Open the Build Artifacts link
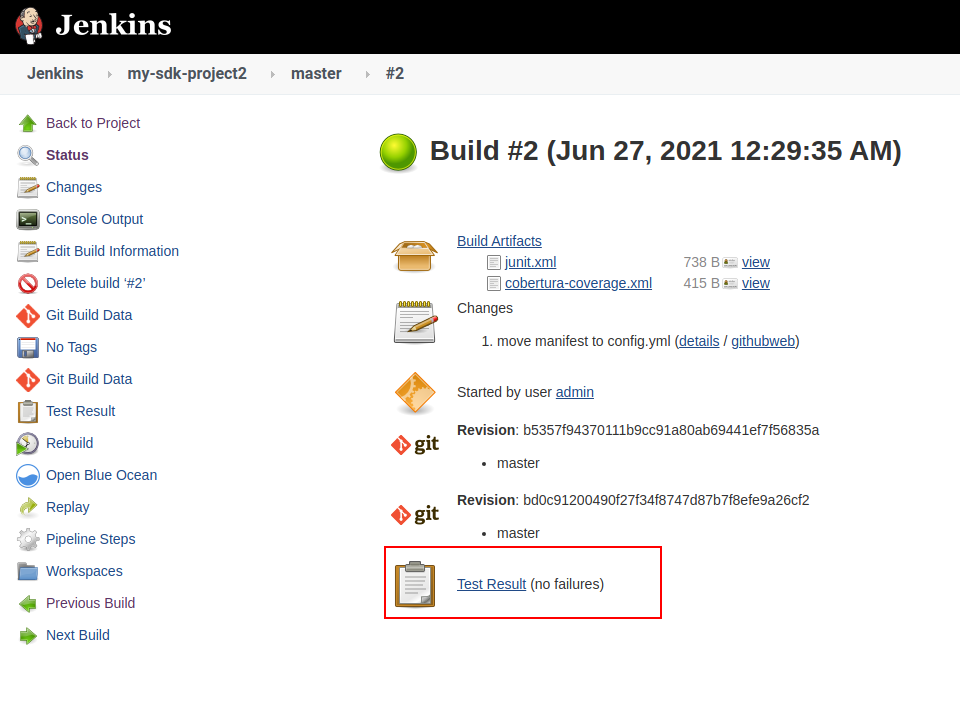Screen dimensions: 960x705 499,241
